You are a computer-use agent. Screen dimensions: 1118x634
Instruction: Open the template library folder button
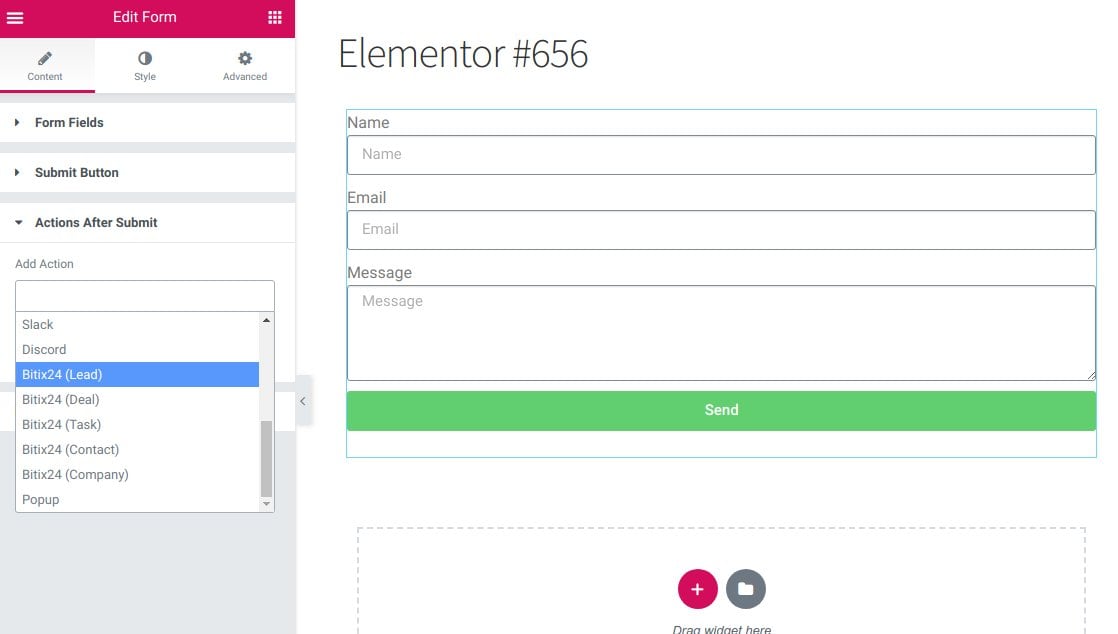click(746, 589)
